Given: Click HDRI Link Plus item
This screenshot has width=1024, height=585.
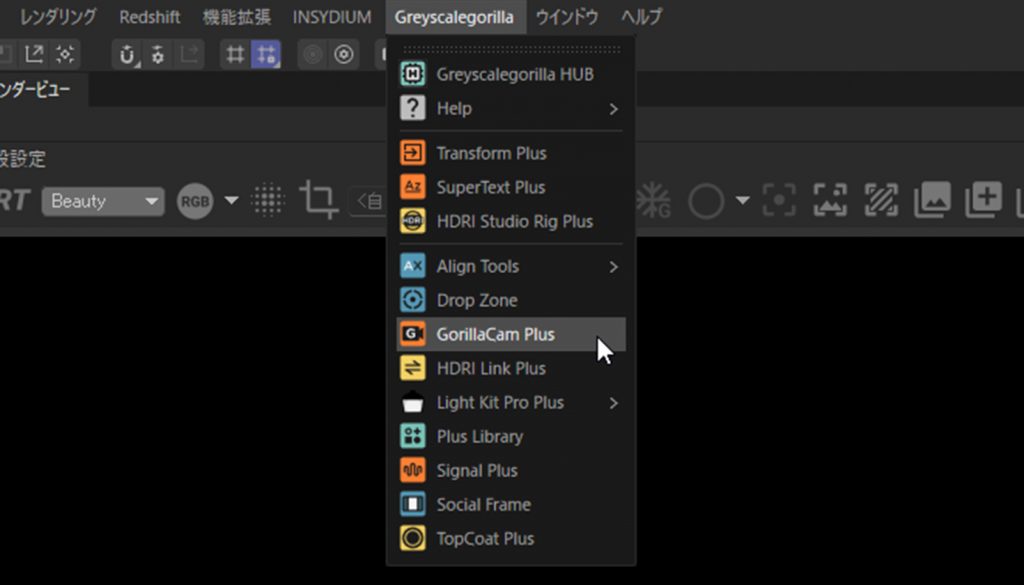Looking at the screenshot, I should (490, 368).
